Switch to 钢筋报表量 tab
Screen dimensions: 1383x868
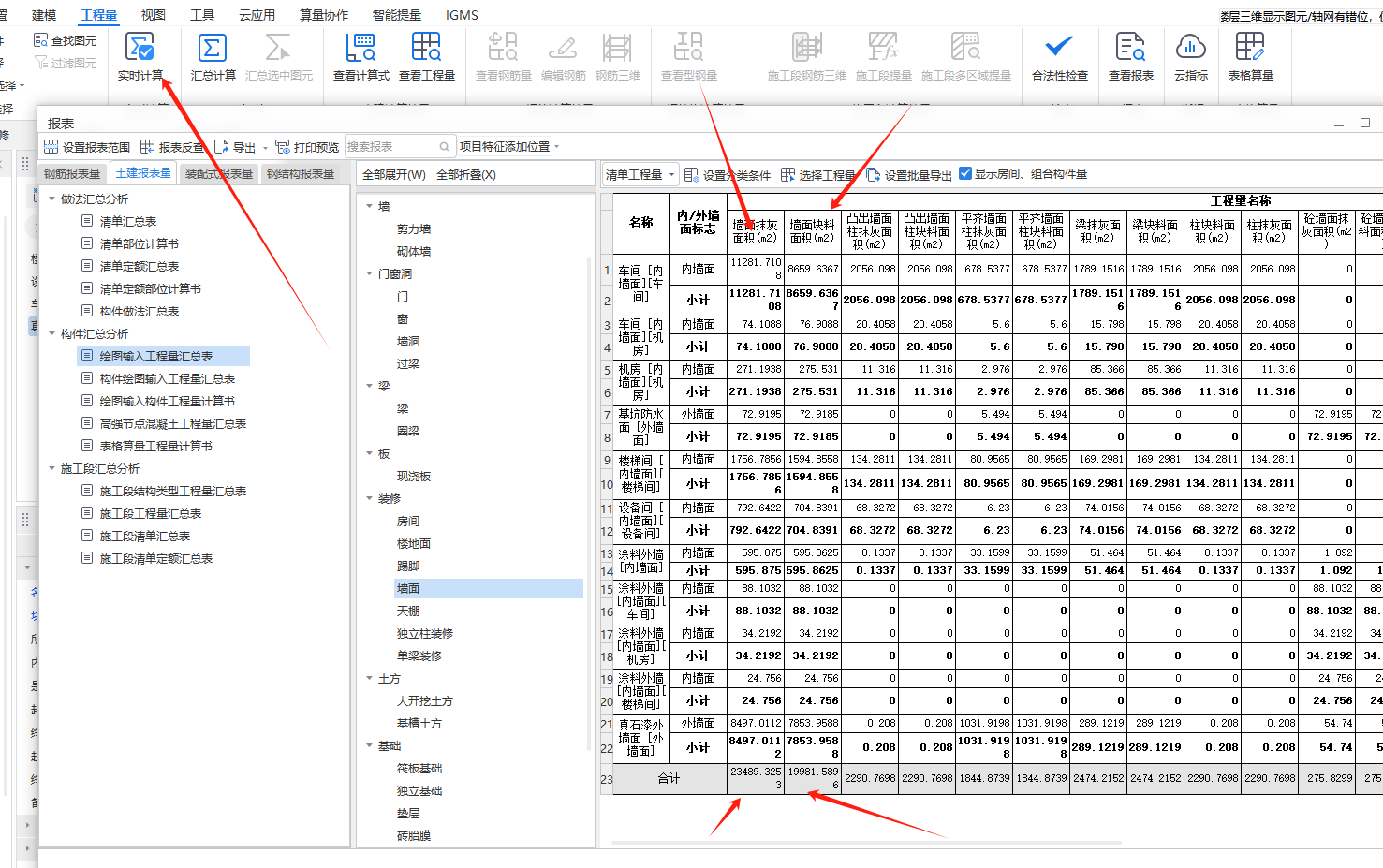point(72,173)
